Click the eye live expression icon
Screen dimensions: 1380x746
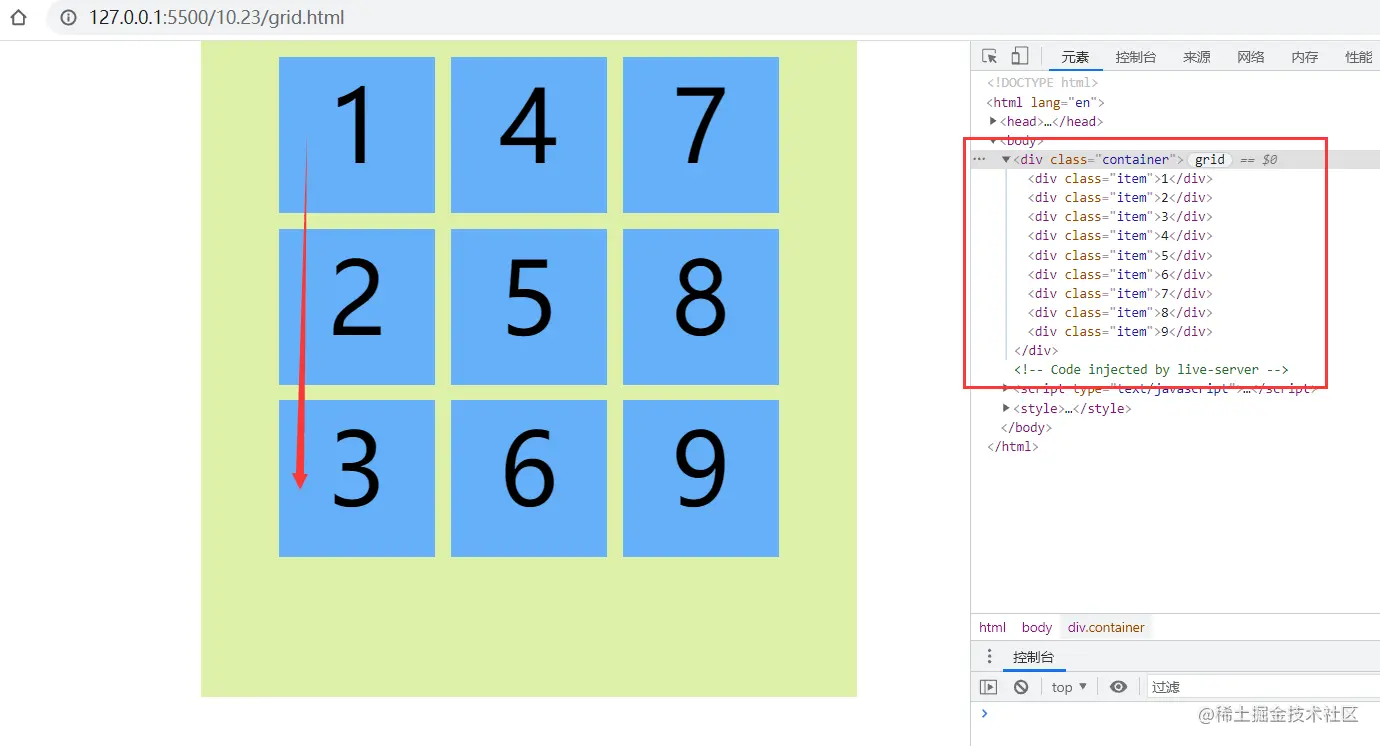click(1119, 687)
